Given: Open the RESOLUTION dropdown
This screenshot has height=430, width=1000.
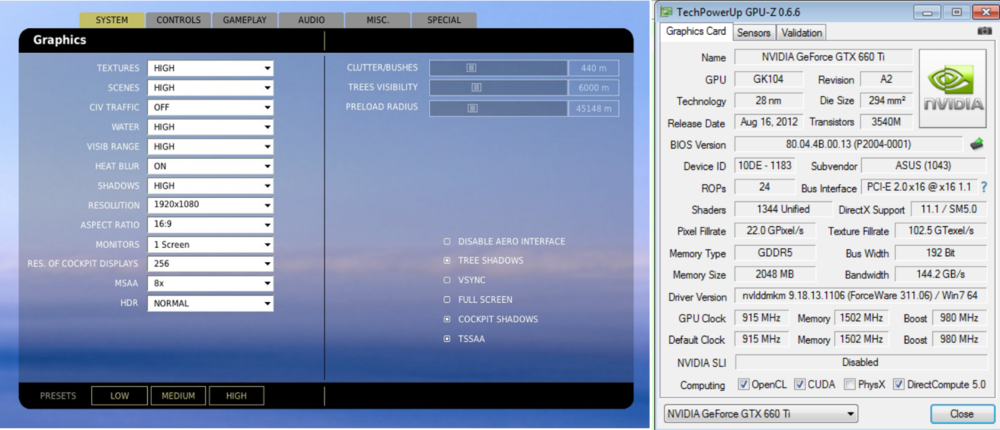Looking at the screenshot, I should tap(210, 205).
